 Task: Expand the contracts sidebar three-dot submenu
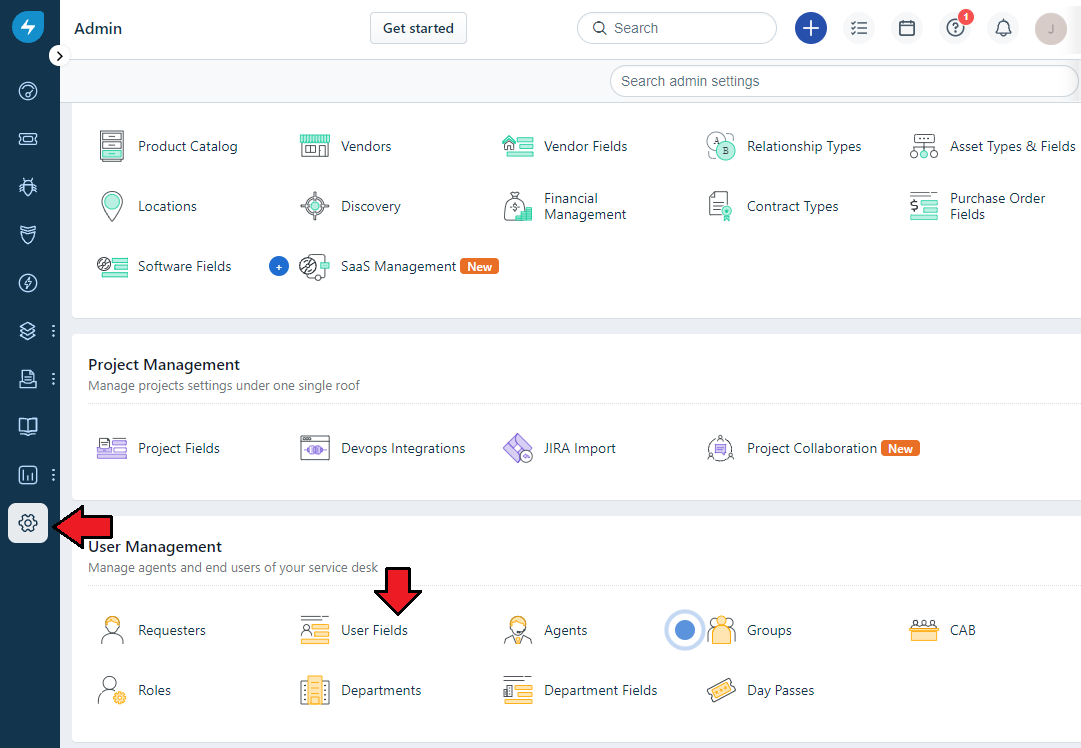point(53,378)
